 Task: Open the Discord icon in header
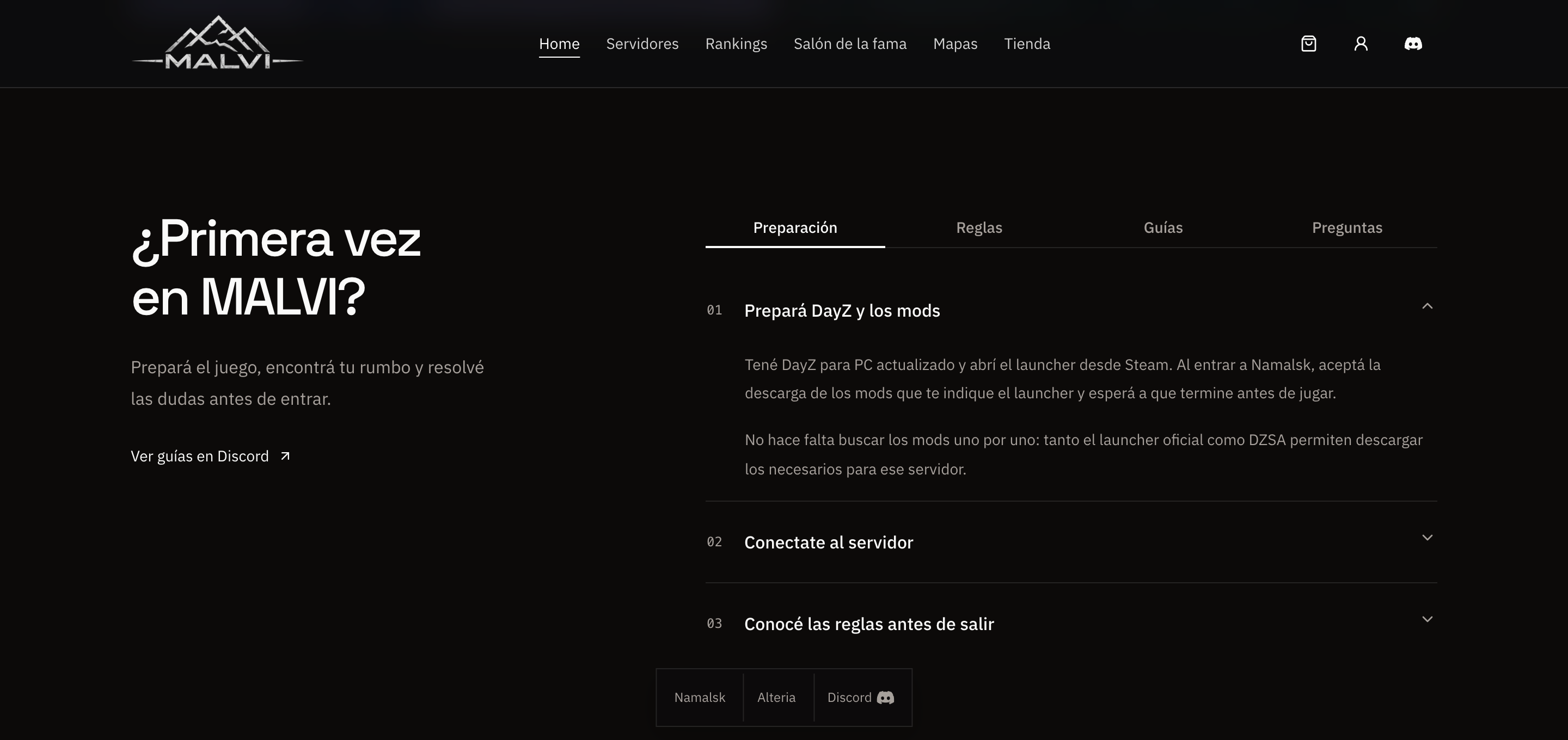point(1413,44)
